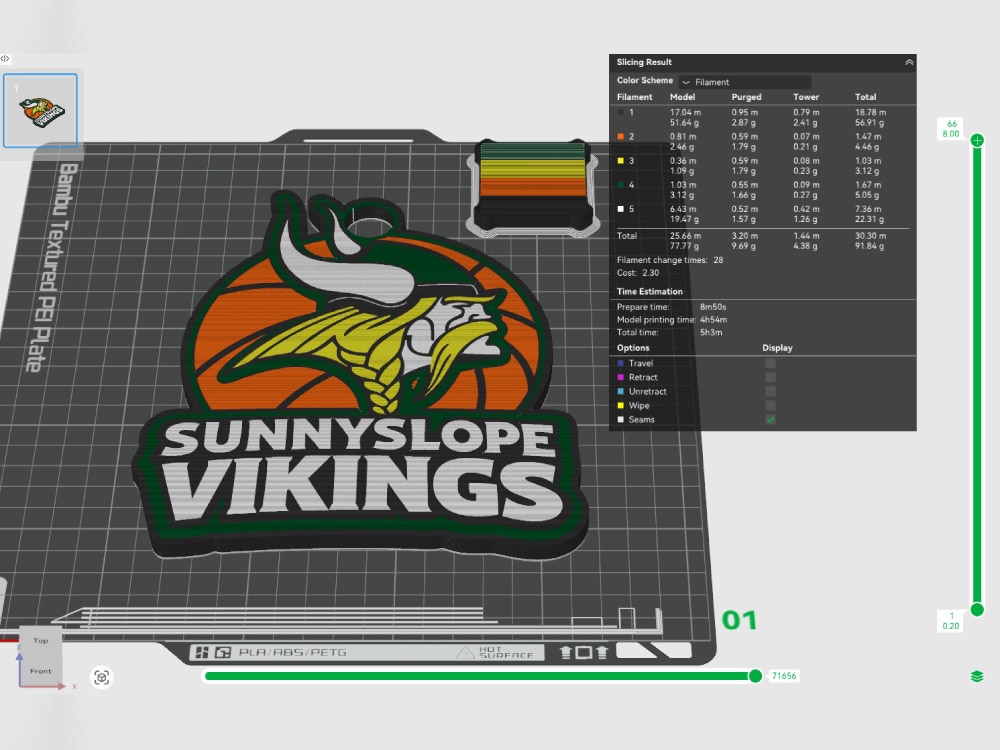This screenshot has width=1000, height=750.
Task: Click the Options section header
Action: 633,348
